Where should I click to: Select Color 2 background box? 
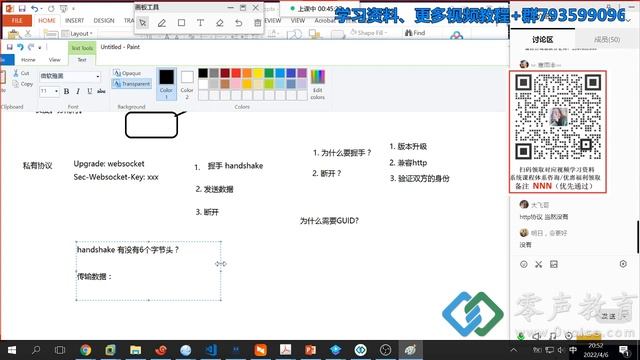pos(187,85)
